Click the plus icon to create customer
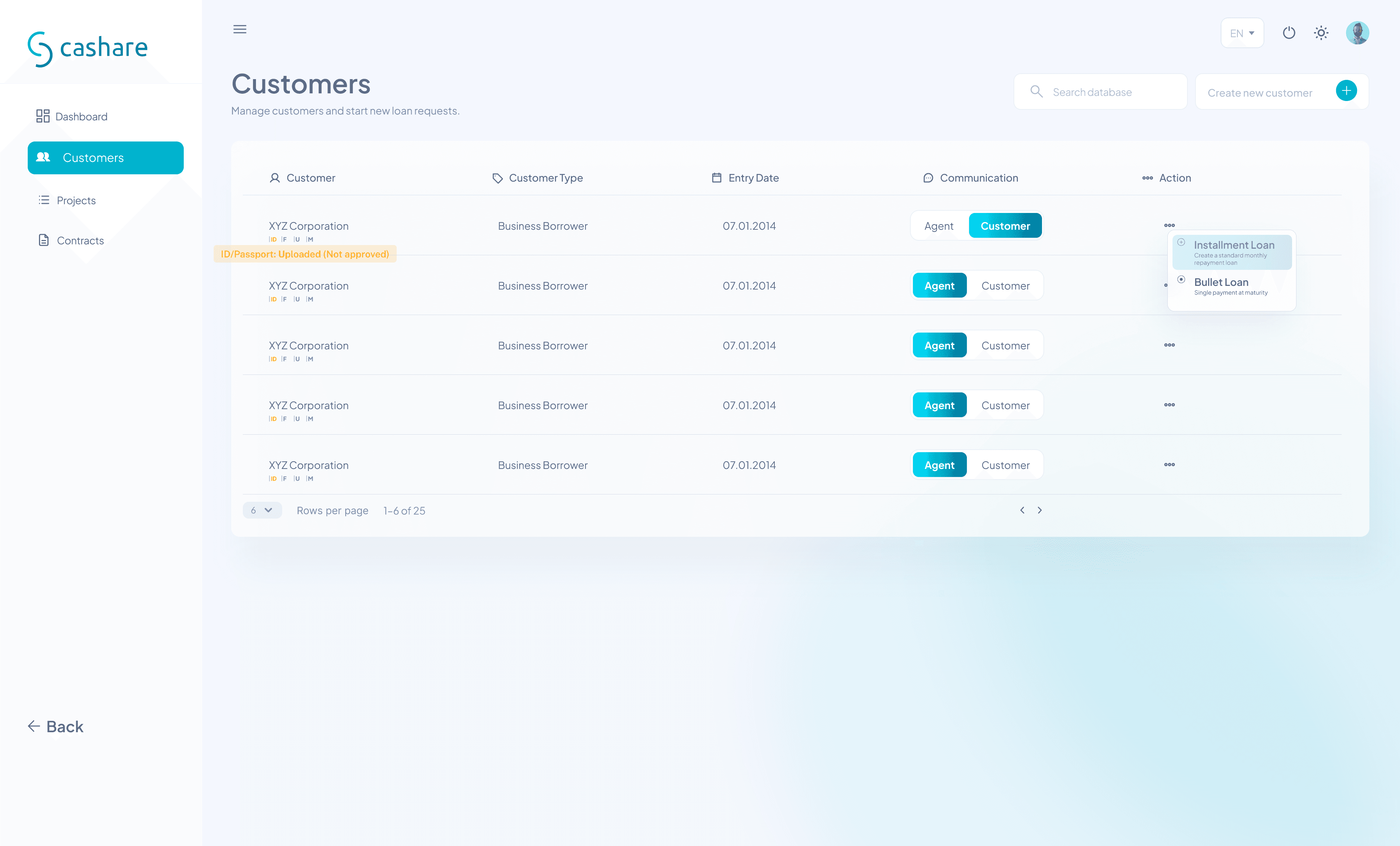The width and height of the screenshot is (1400, 846). pos(1346,91)
